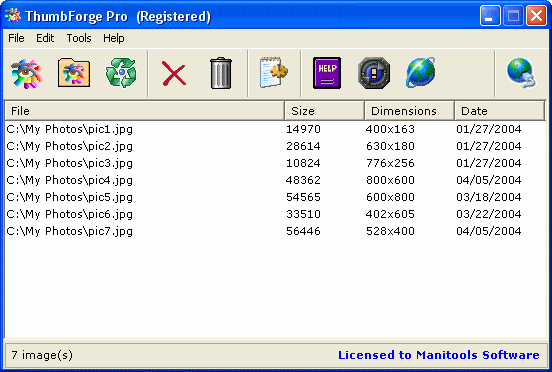The image size is (552, 372).
Task: Click dimensions value 600x800
Action: click(x=390, y=197)
